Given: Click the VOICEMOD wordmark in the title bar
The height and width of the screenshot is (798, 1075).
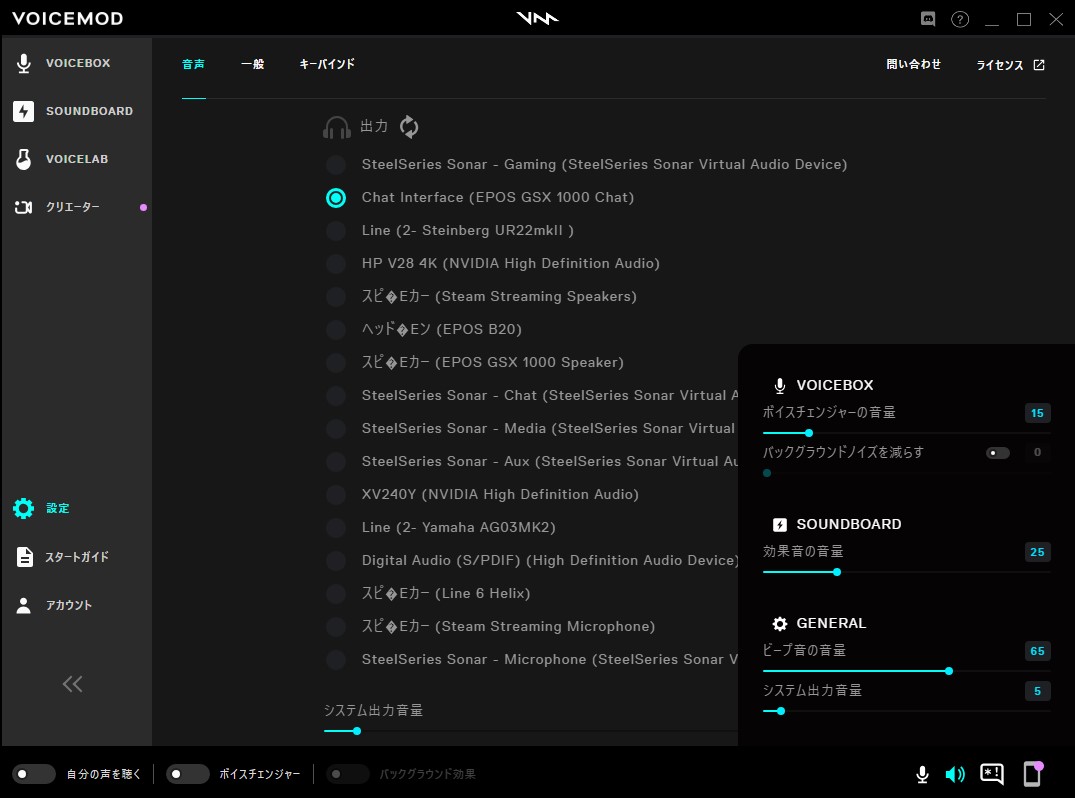Looking at the screenshot, I should pyautogui.click(x=68, y=19).
